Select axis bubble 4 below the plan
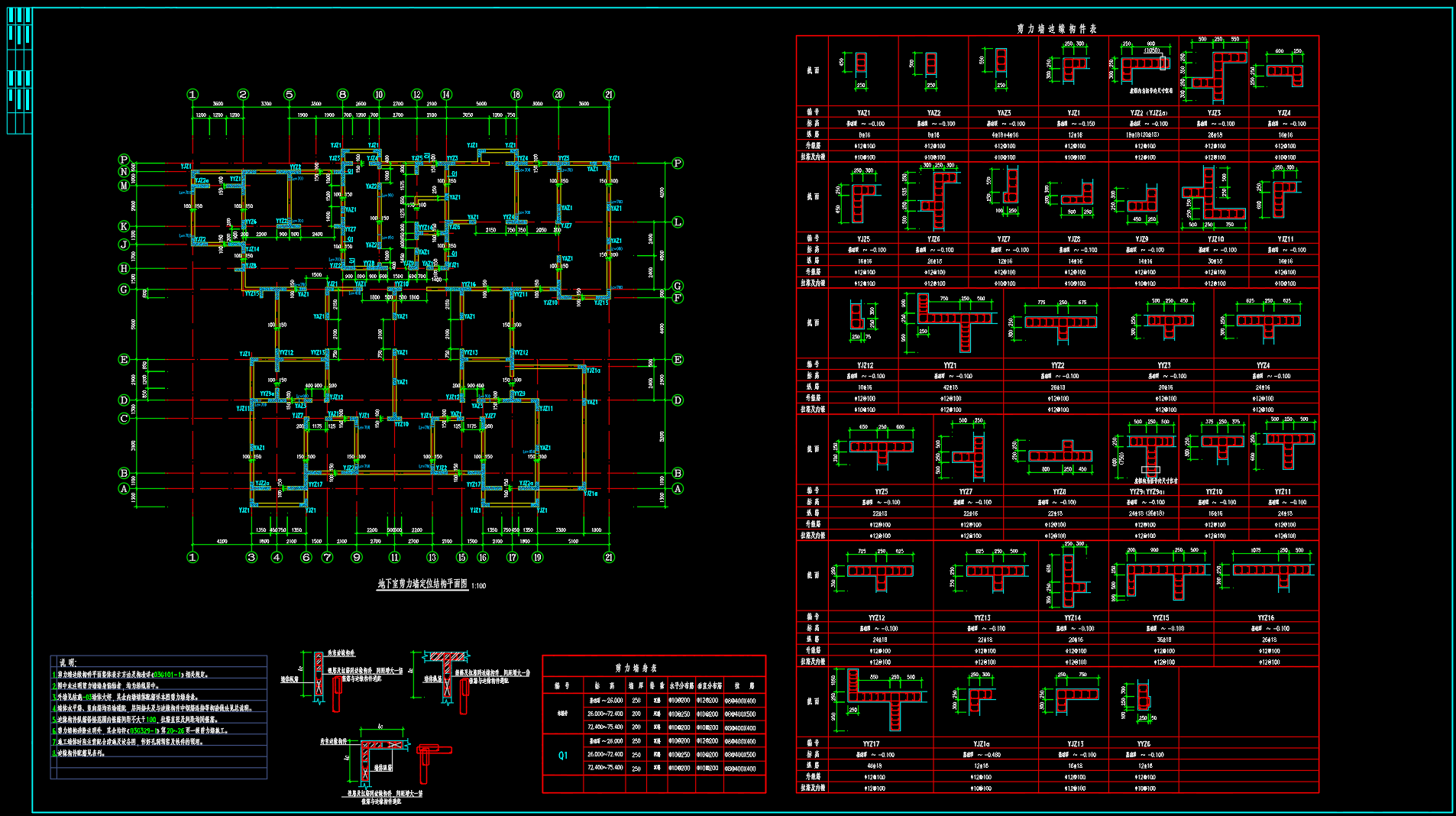Image resolution: width=1456 pixels, height=816 pixels. tap(277, 557)
